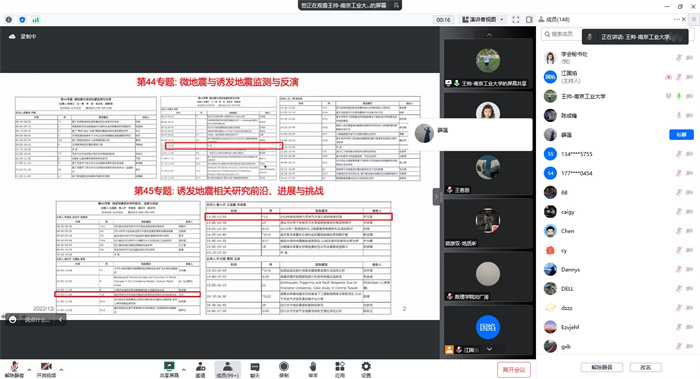The image size is (700, 379).
Task: Collapse the video strip side arrow
Action: (437, 197)
